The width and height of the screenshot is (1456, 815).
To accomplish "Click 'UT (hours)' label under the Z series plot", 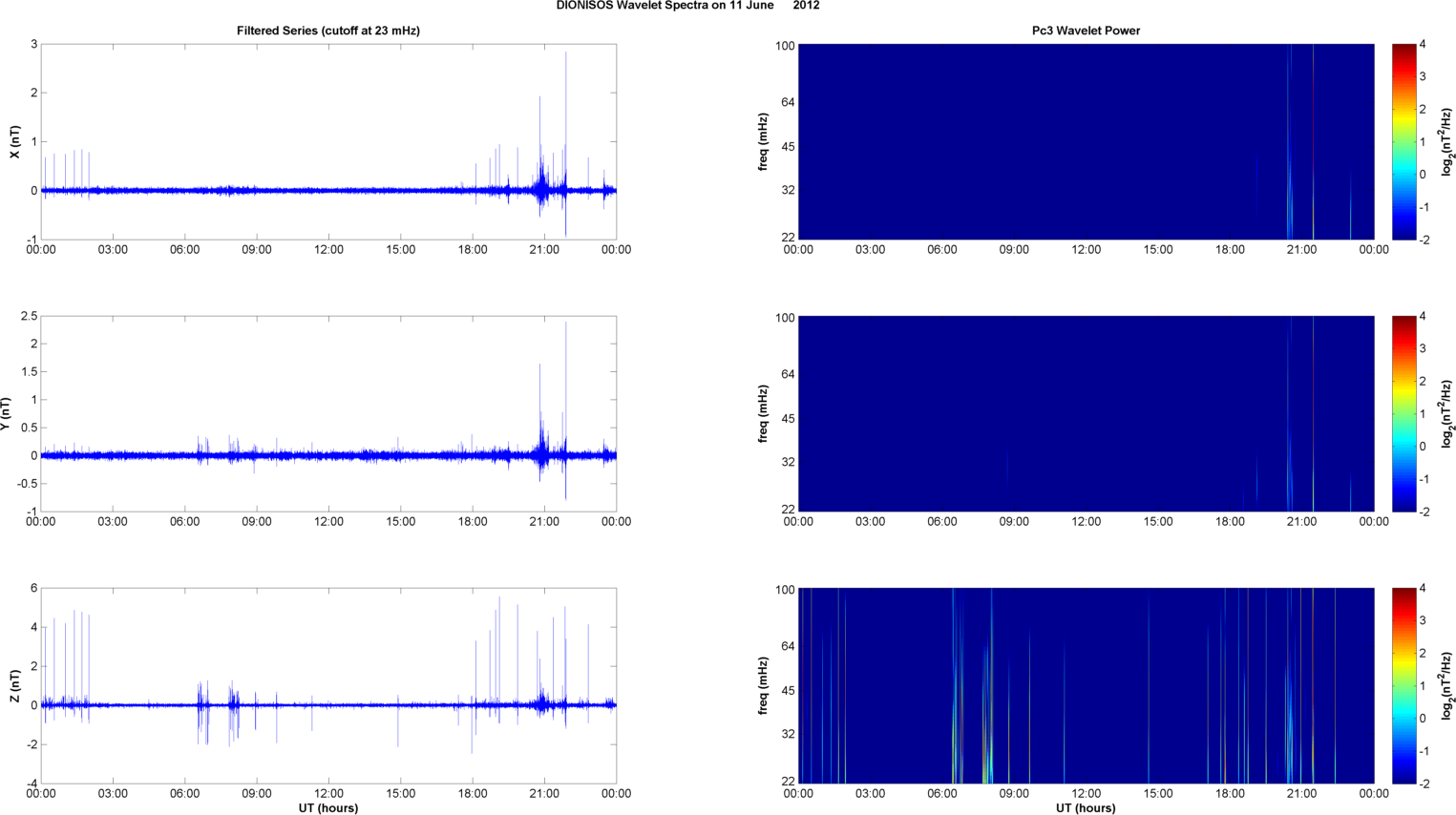I will (328, 808).
